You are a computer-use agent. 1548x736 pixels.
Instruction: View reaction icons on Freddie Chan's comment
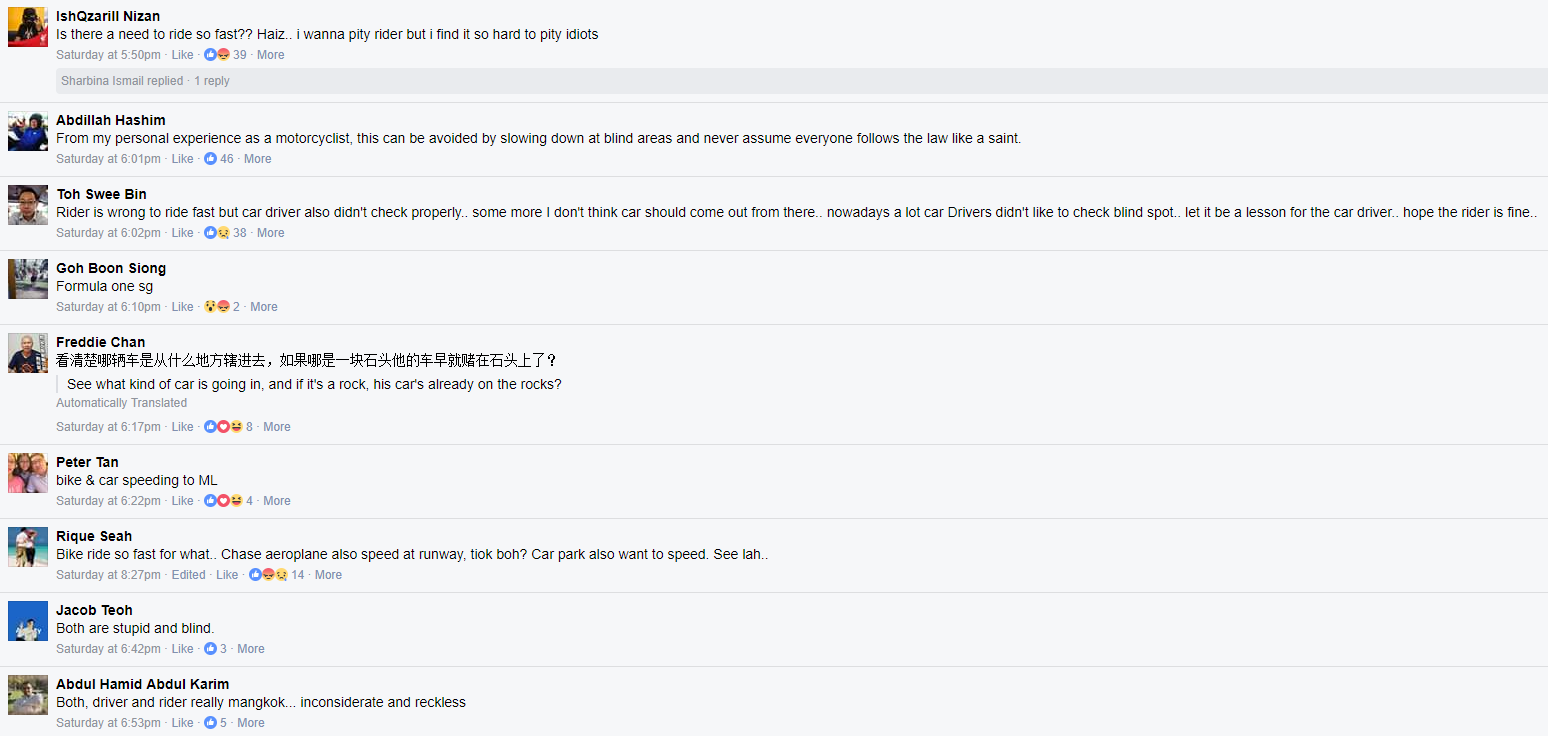(x=224, y=427)
